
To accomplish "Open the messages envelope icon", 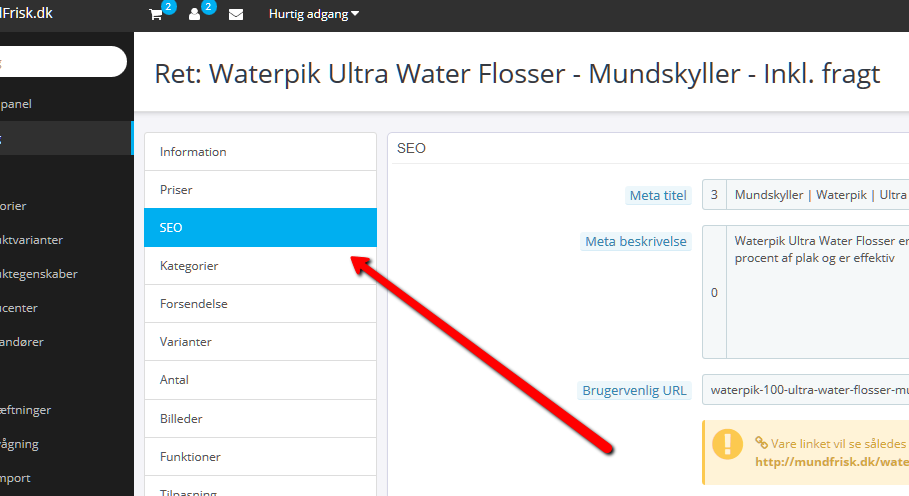I will (236, 14).
